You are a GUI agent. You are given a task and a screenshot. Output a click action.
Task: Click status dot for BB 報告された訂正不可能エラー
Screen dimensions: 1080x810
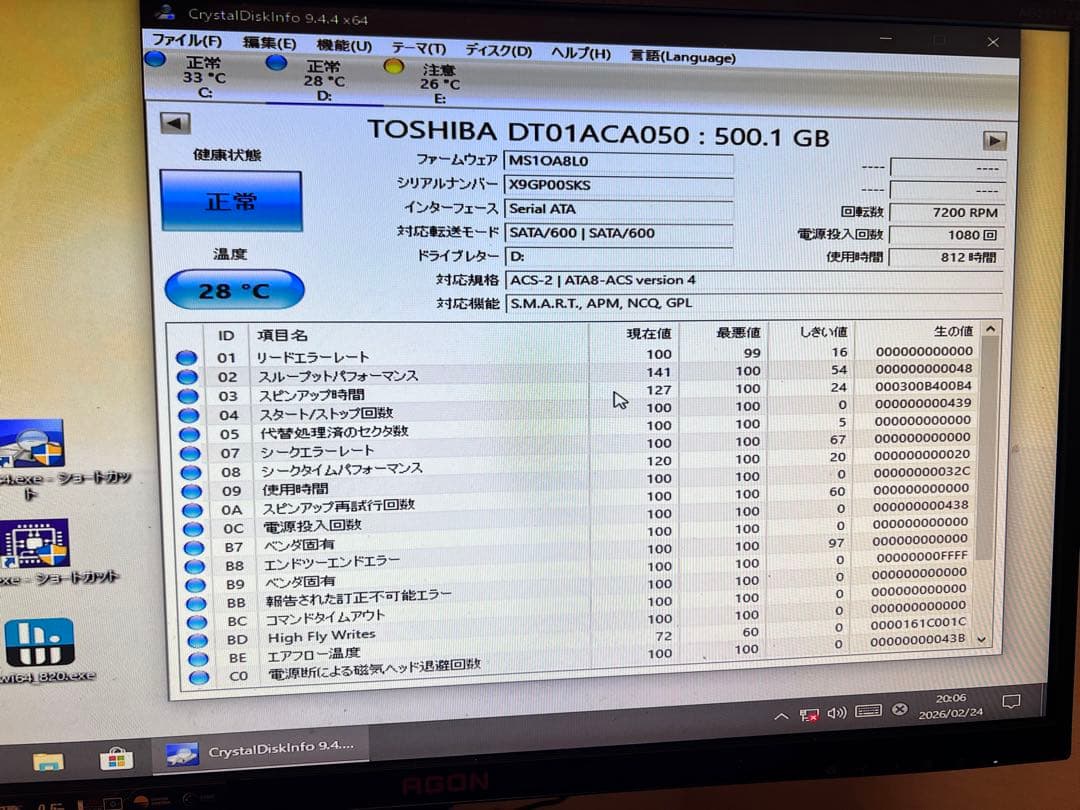(196, 603)
